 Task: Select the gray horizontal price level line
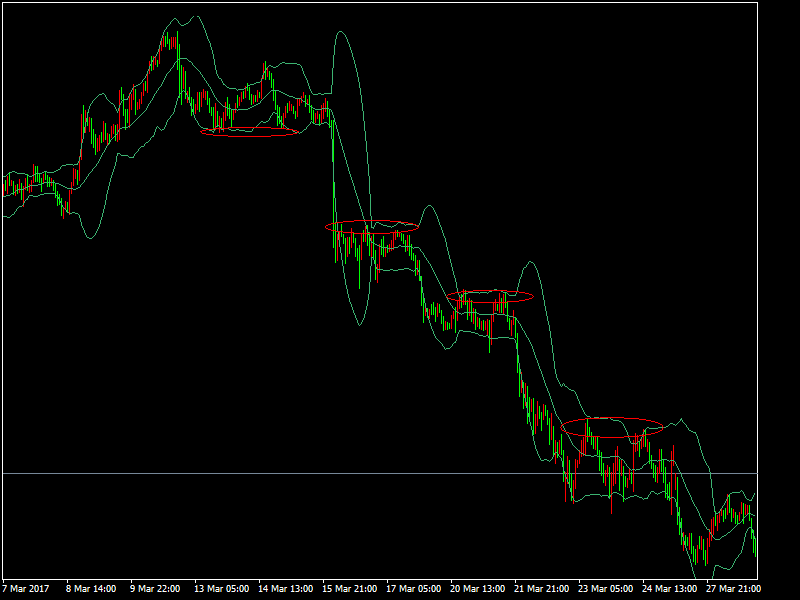click(380, 473)
